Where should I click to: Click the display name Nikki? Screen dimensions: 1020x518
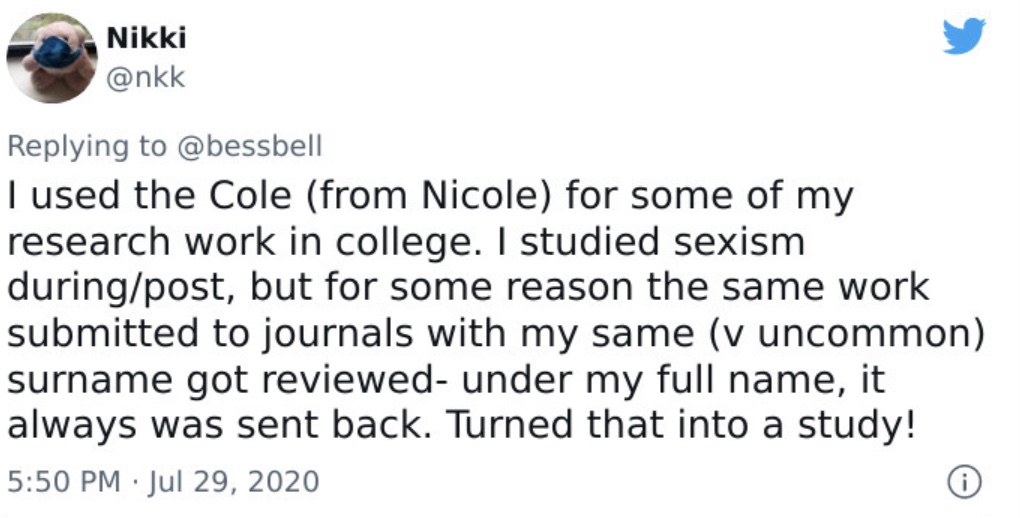(x=146, y=38)
